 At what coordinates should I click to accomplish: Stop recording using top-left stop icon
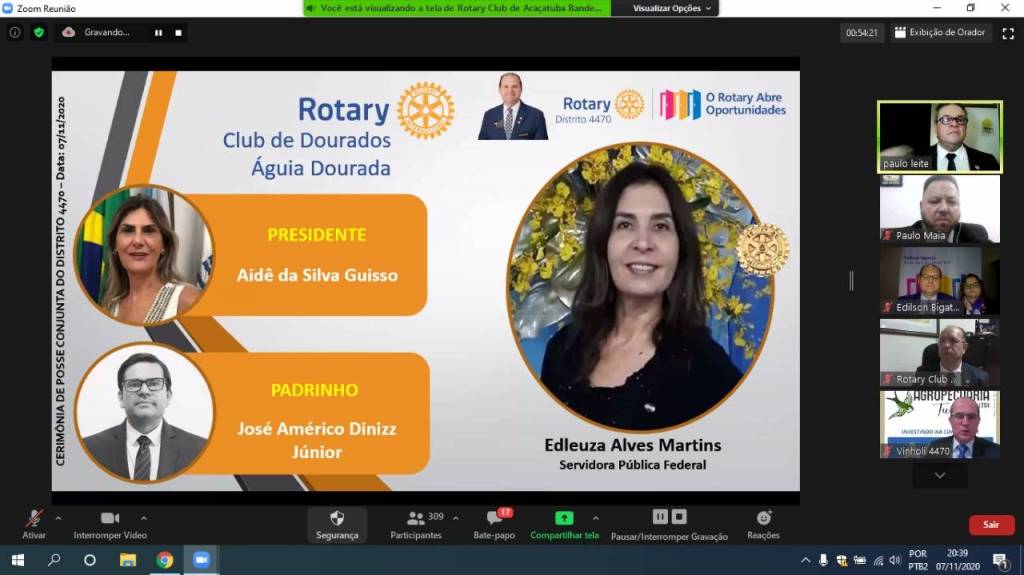coord(178,32)
